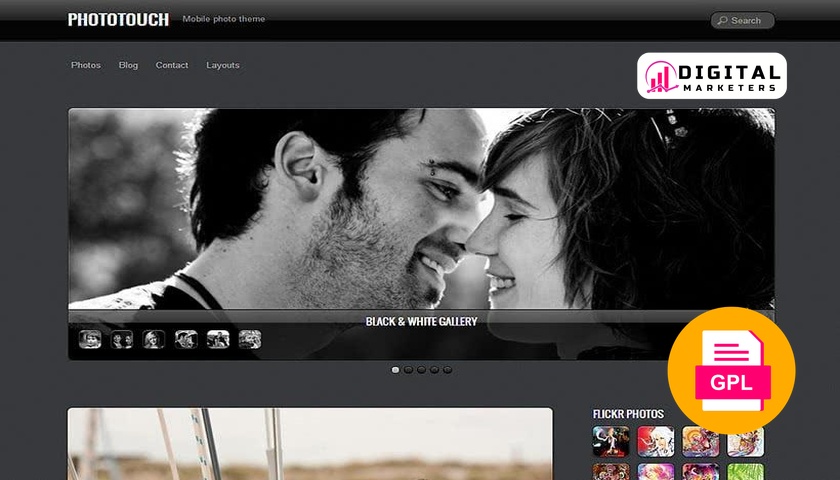Open the dark Flickr thumbnail with white figure

point(611,441)
